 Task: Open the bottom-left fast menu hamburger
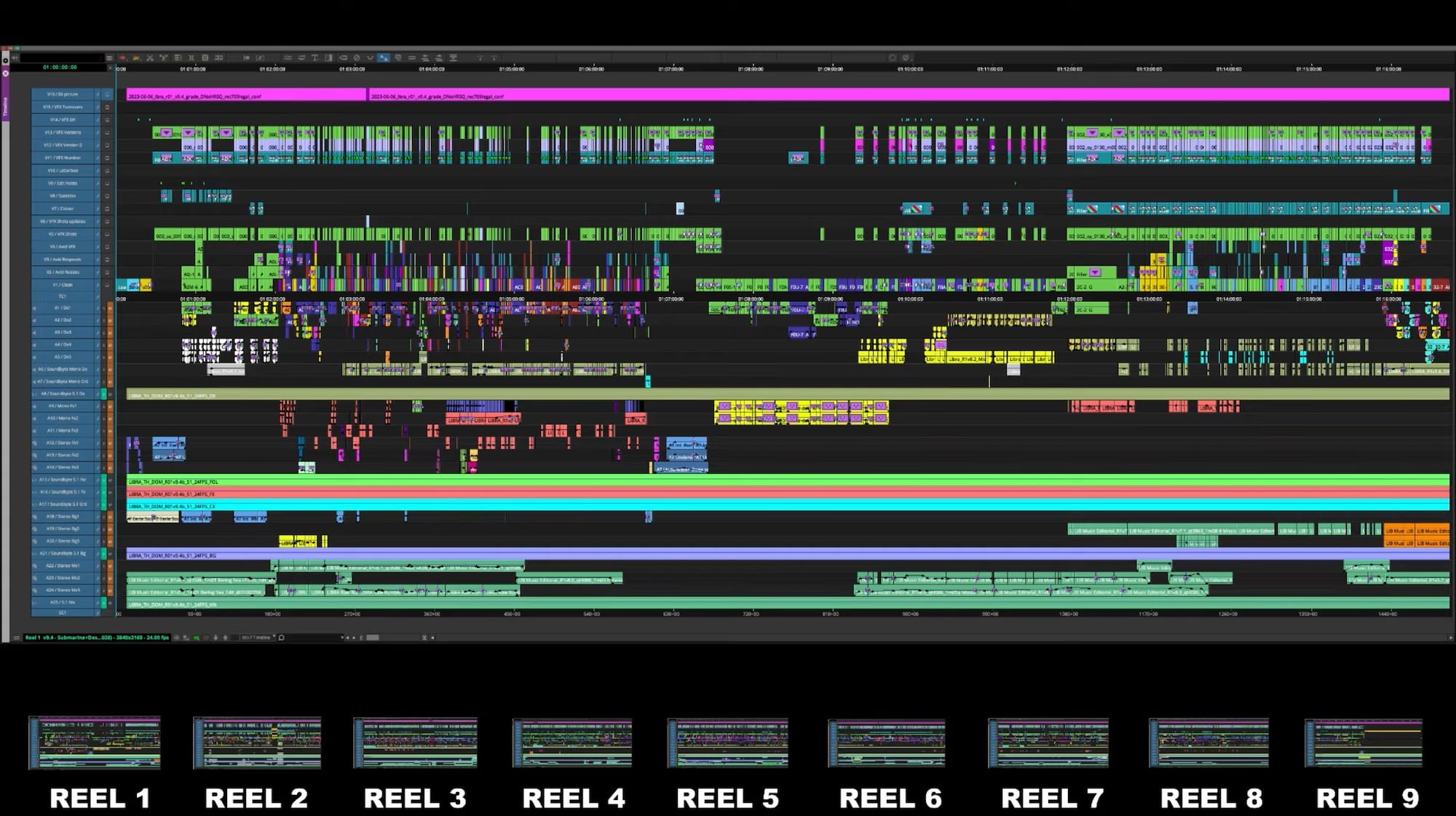16,638
